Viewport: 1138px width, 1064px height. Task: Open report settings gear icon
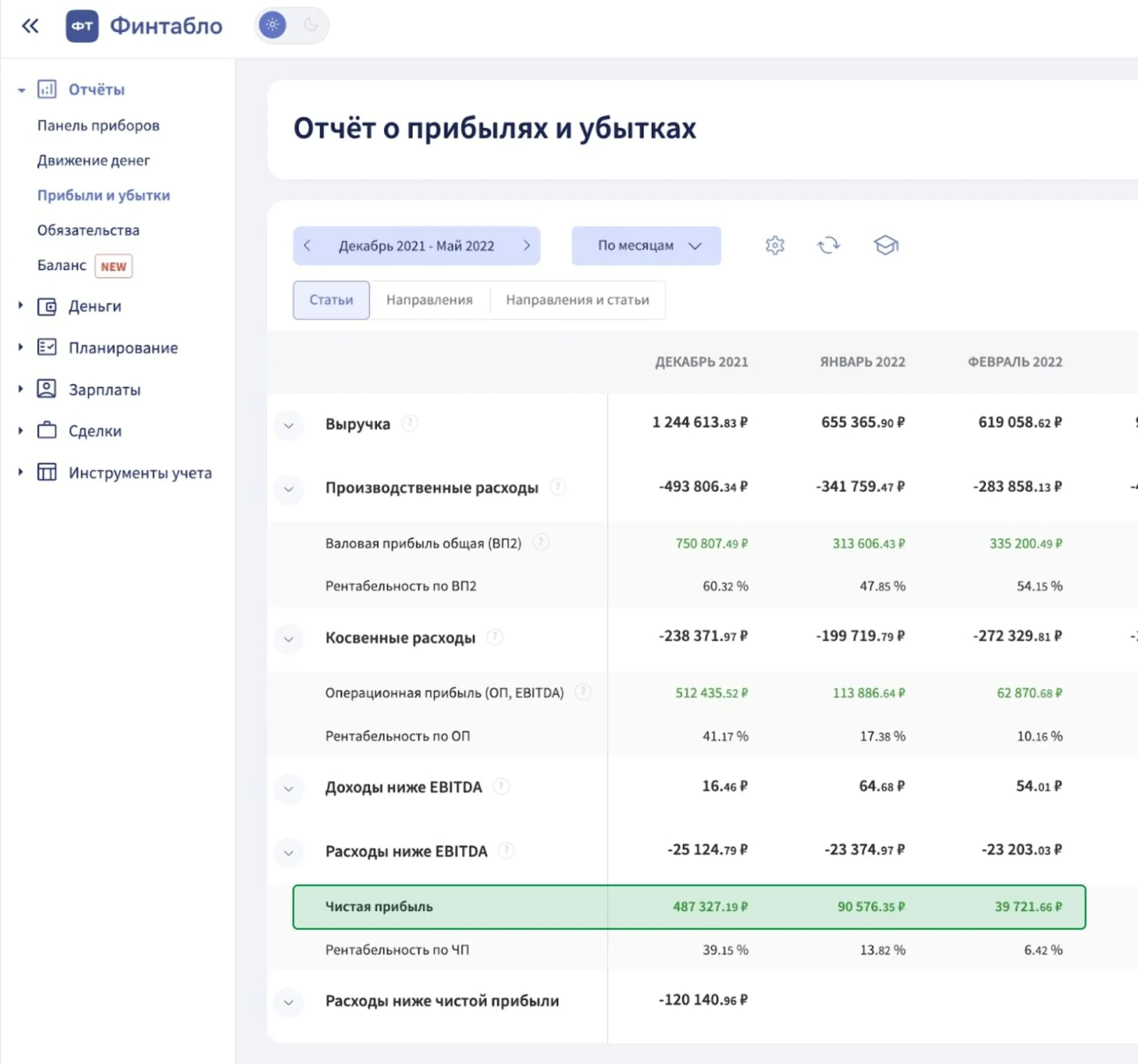point(775,246)
